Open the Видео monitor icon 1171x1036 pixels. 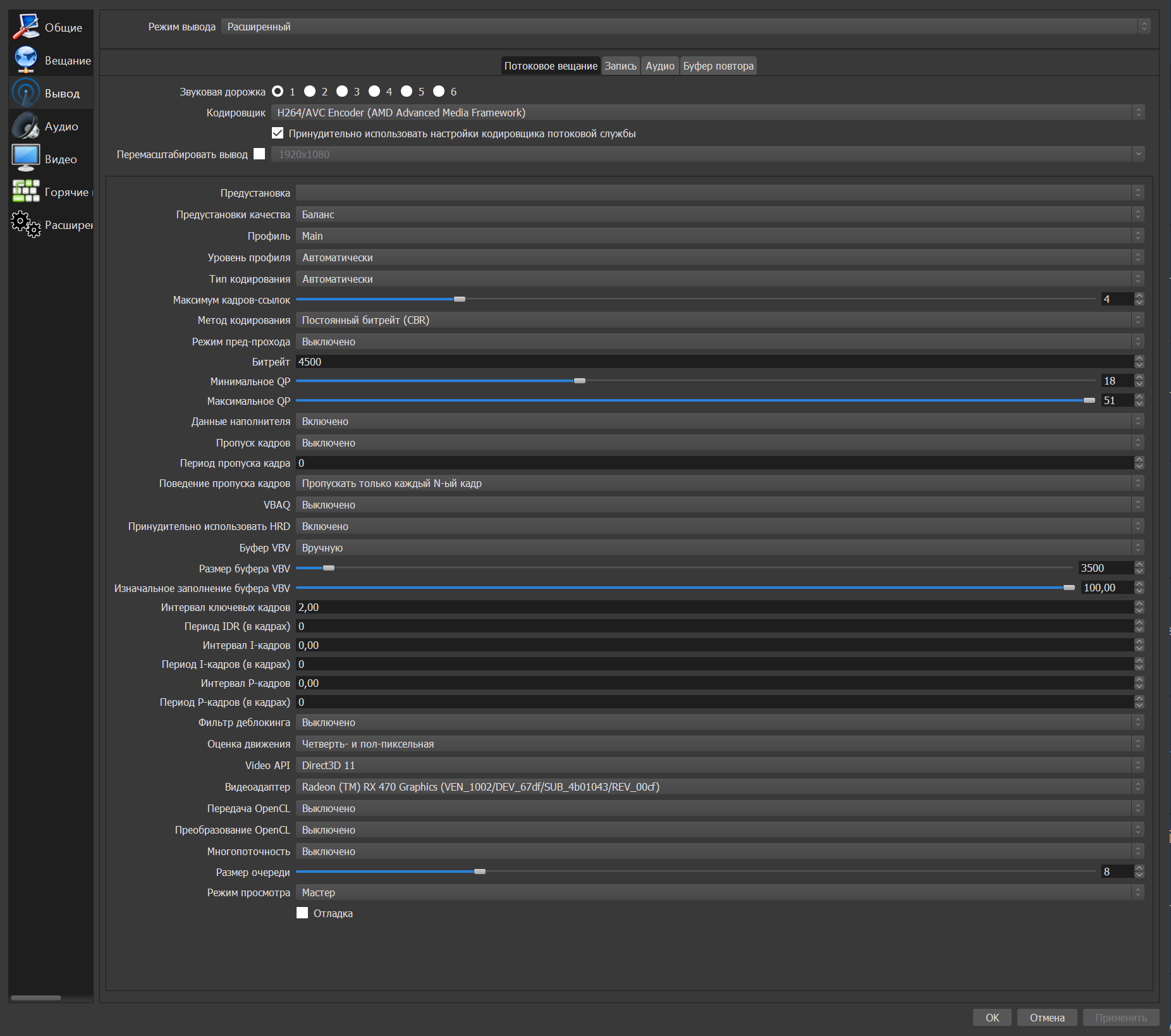[26, 159]
